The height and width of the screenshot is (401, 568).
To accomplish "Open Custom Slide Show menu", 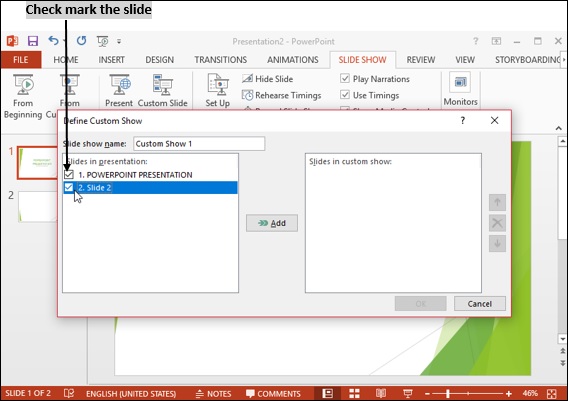I will click(163, 91).
